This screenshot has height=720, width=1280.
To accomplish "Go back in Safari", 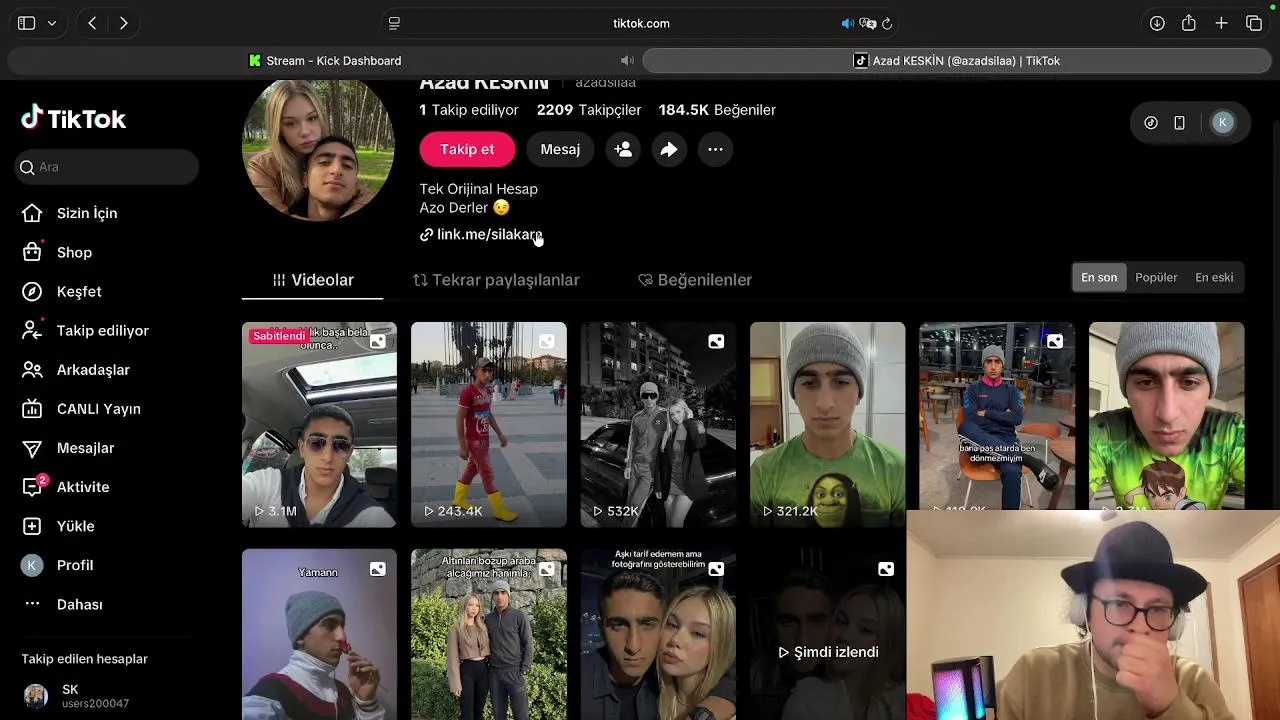I will point(92,23).
